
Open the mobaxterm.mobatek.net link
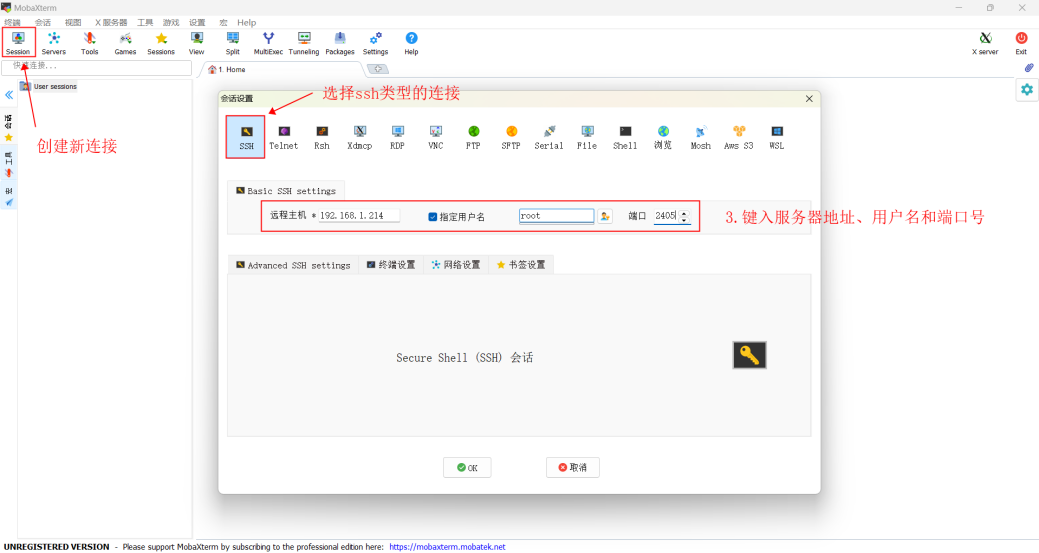[447, 547]
